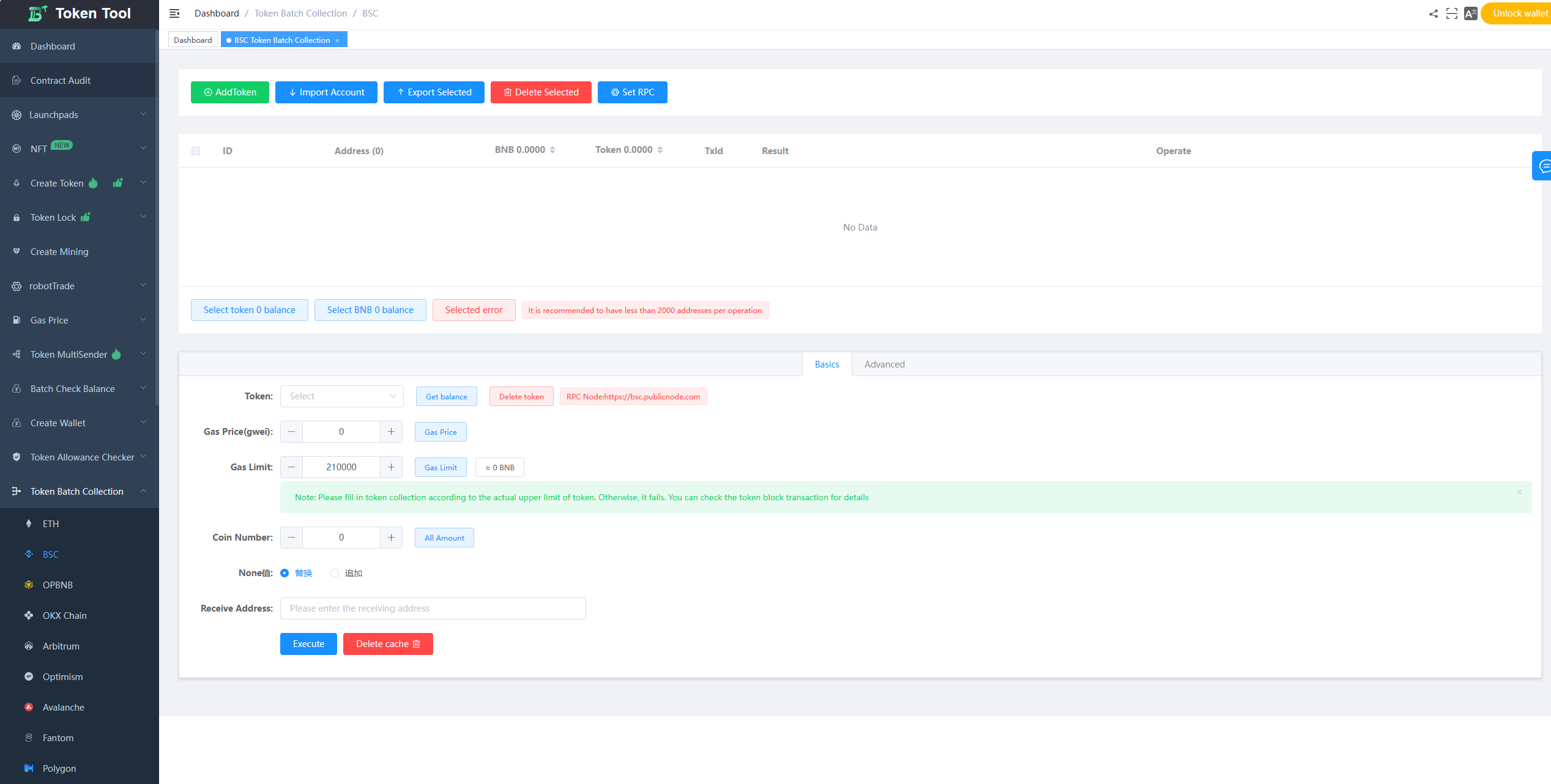Click the sidebar collapse hamburger icon

[174, 13]
